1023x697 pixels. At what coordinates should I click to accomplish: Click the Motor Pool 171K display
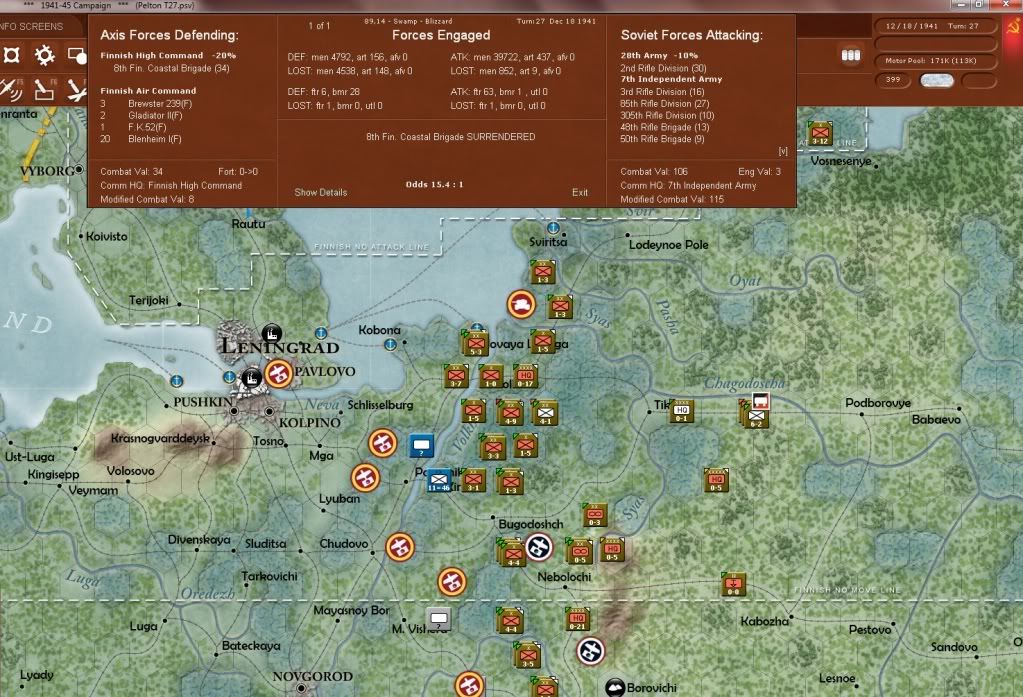coord(931,61)
